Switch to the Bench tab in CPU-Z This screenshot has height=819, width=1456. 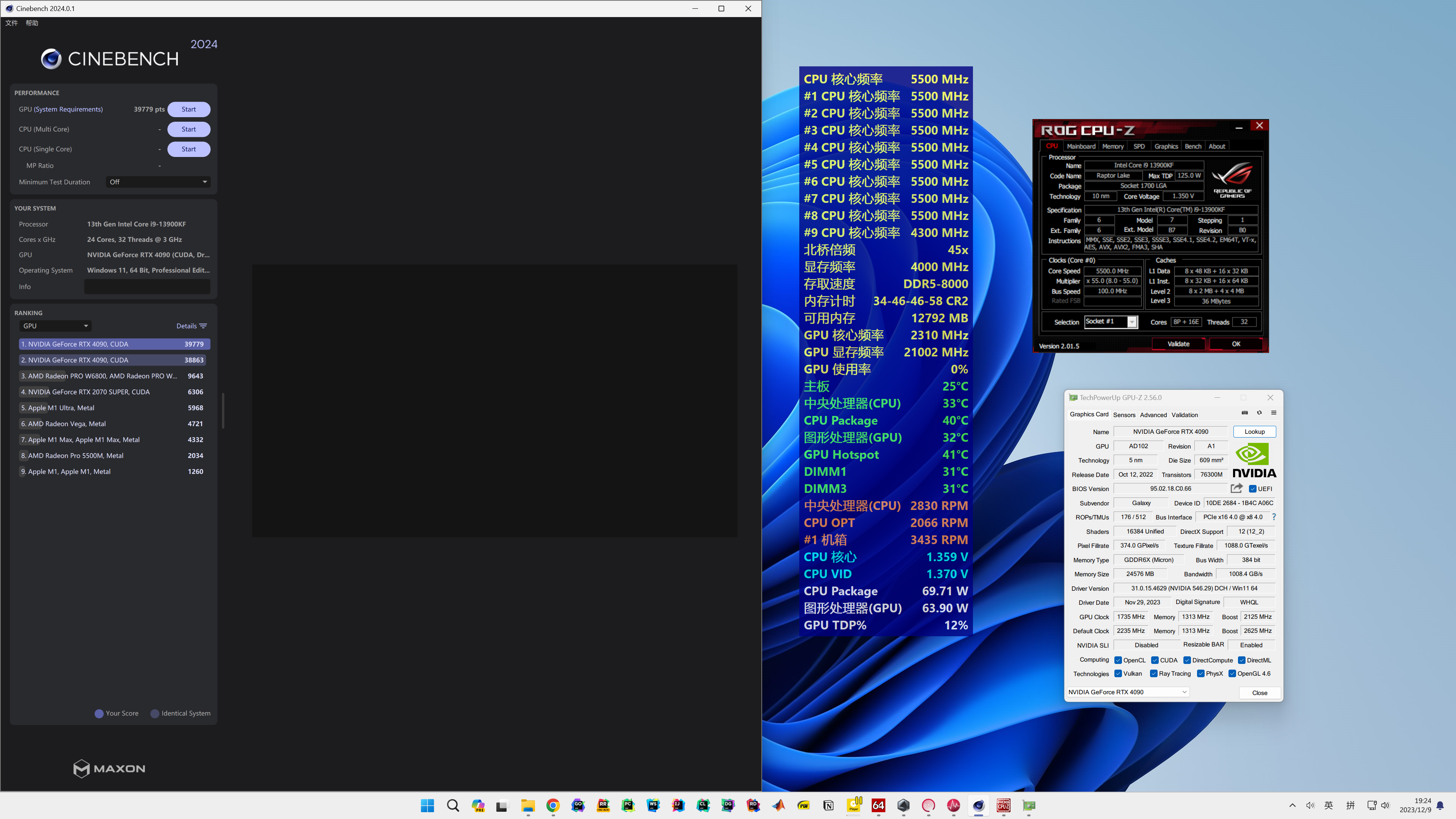[x=1192, y=146]
